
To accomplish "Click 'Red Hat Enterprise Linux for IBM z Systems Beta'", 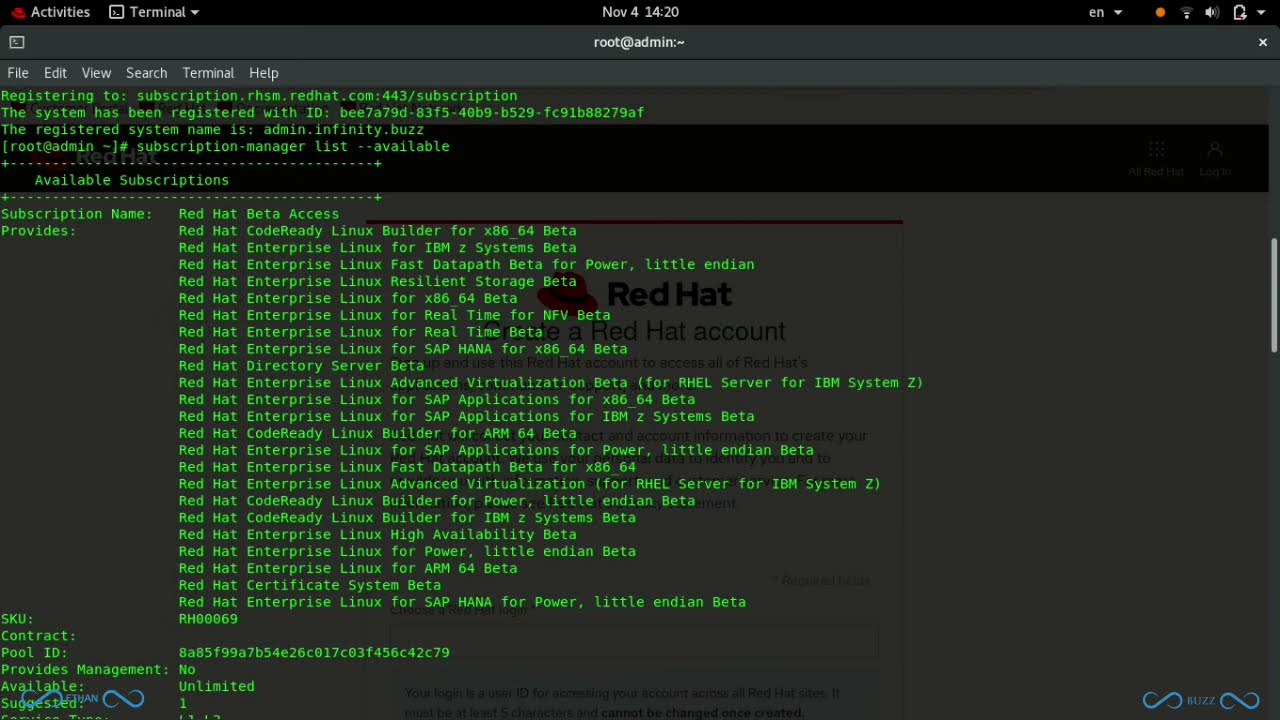I will tap(377, 248).
